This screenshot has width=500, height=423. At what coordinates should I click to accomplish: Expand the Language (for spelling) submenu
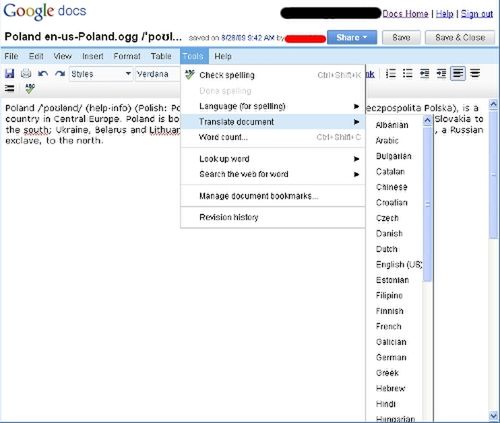pyautogui.click(x=273, y=106)
